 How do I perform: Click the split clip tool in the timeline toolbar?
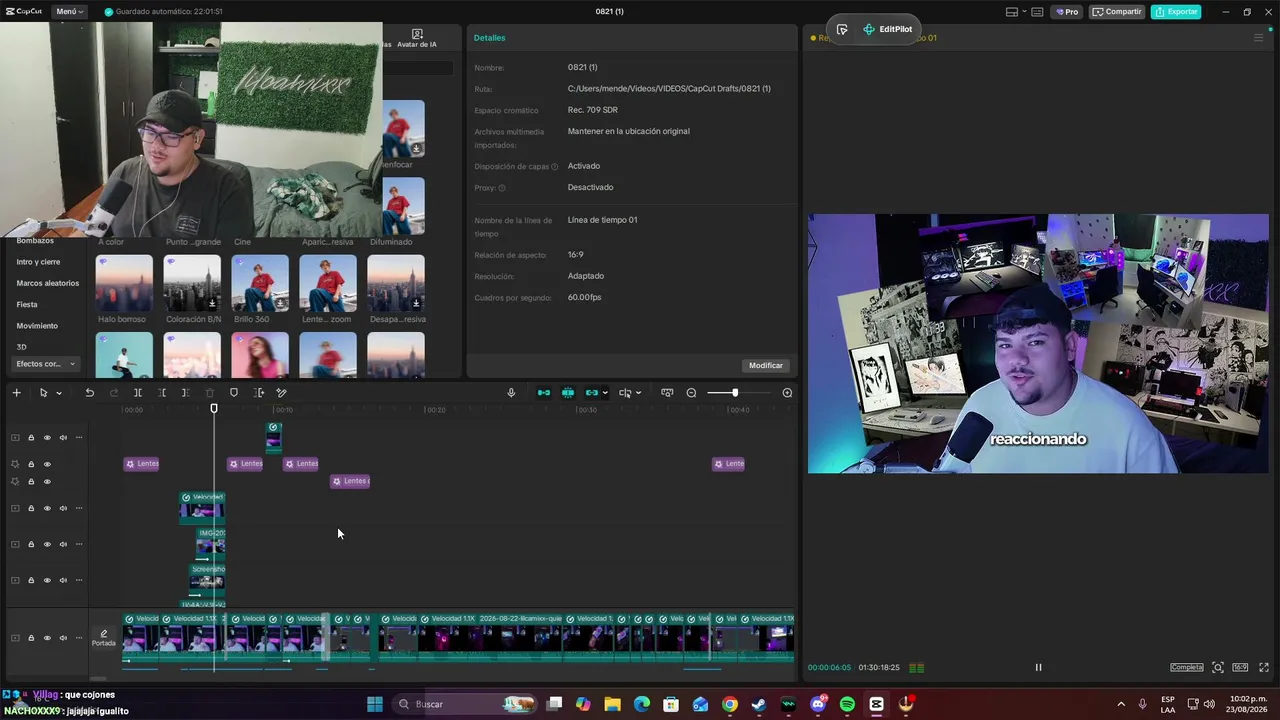(138, 393)
